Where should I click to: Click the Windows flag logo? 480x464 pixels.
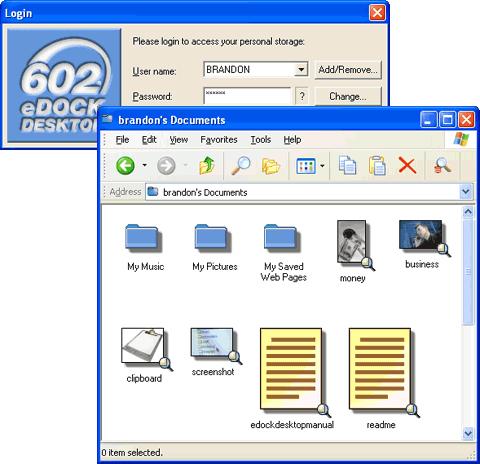pyautogui.click(x=461, y=138)
